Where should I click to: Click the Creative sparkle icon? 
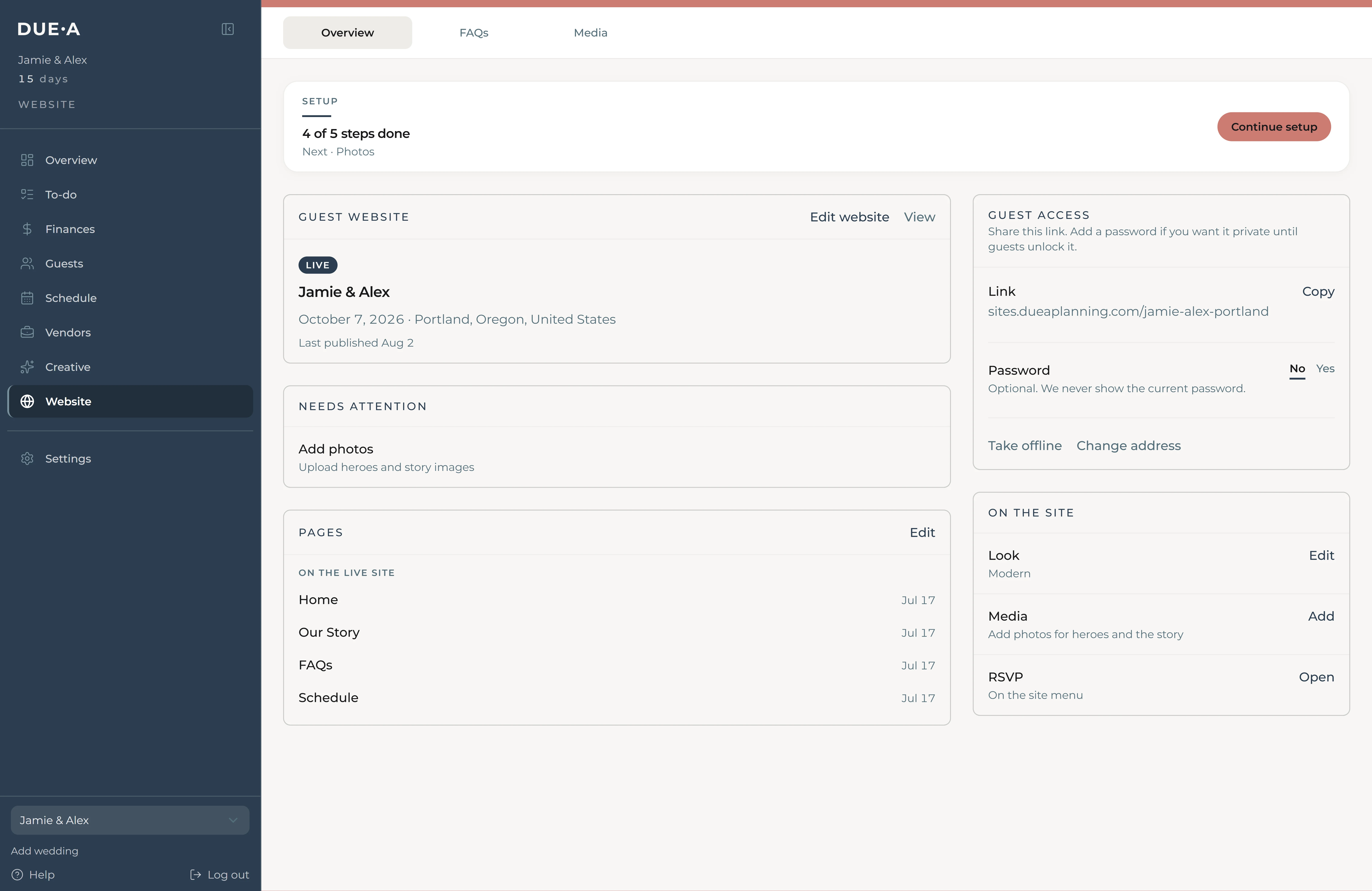[27, 367]
